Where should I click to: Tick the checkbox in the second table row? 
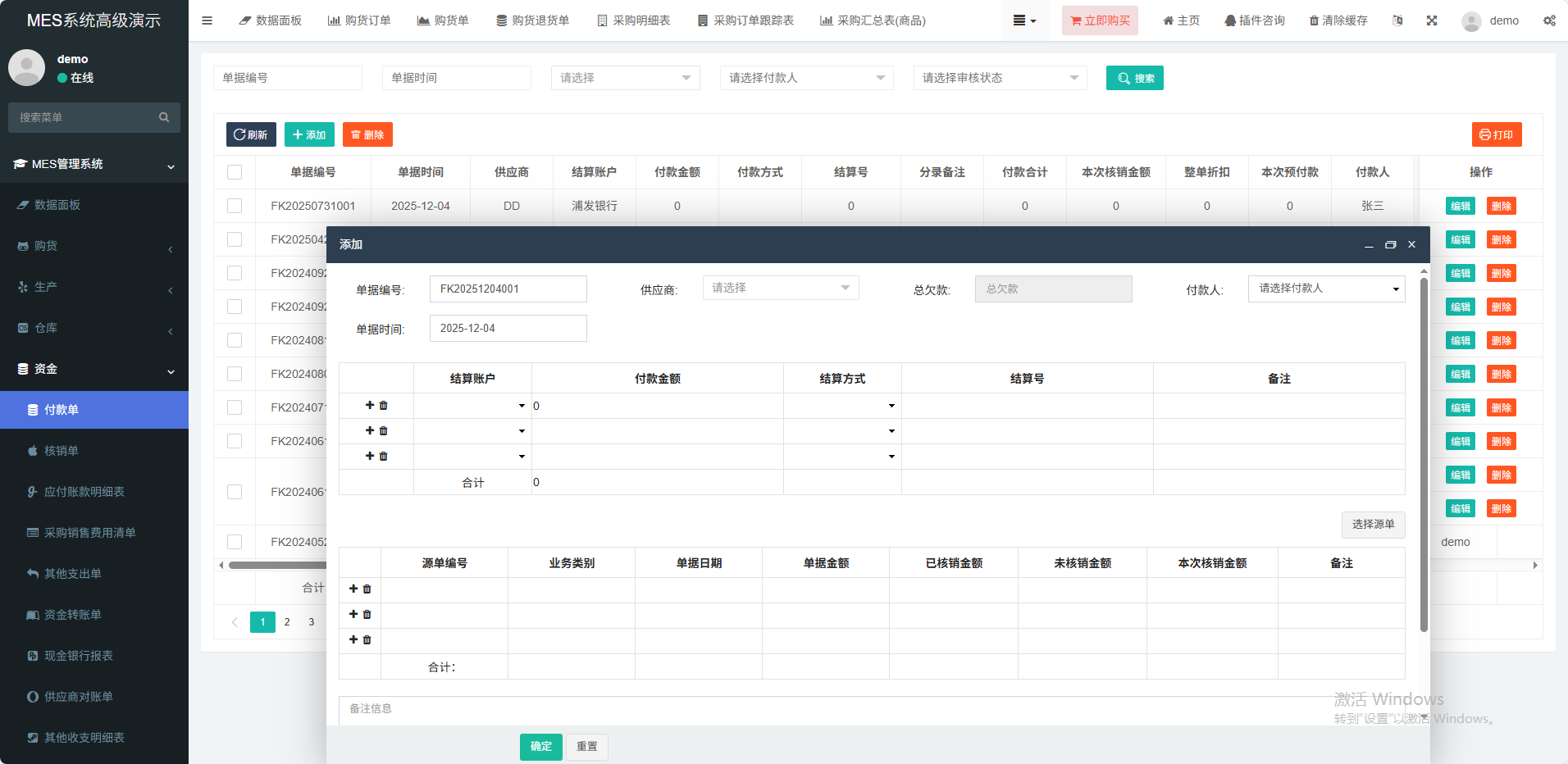(x=235, y=239)
